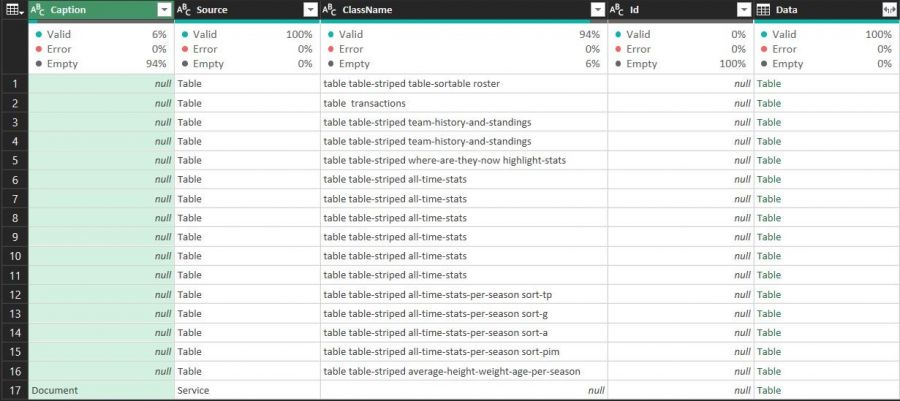Open the Caption column filter dropdown
Image resolution: width=900 pixels, height=401 pixels.
coord(164,10)
